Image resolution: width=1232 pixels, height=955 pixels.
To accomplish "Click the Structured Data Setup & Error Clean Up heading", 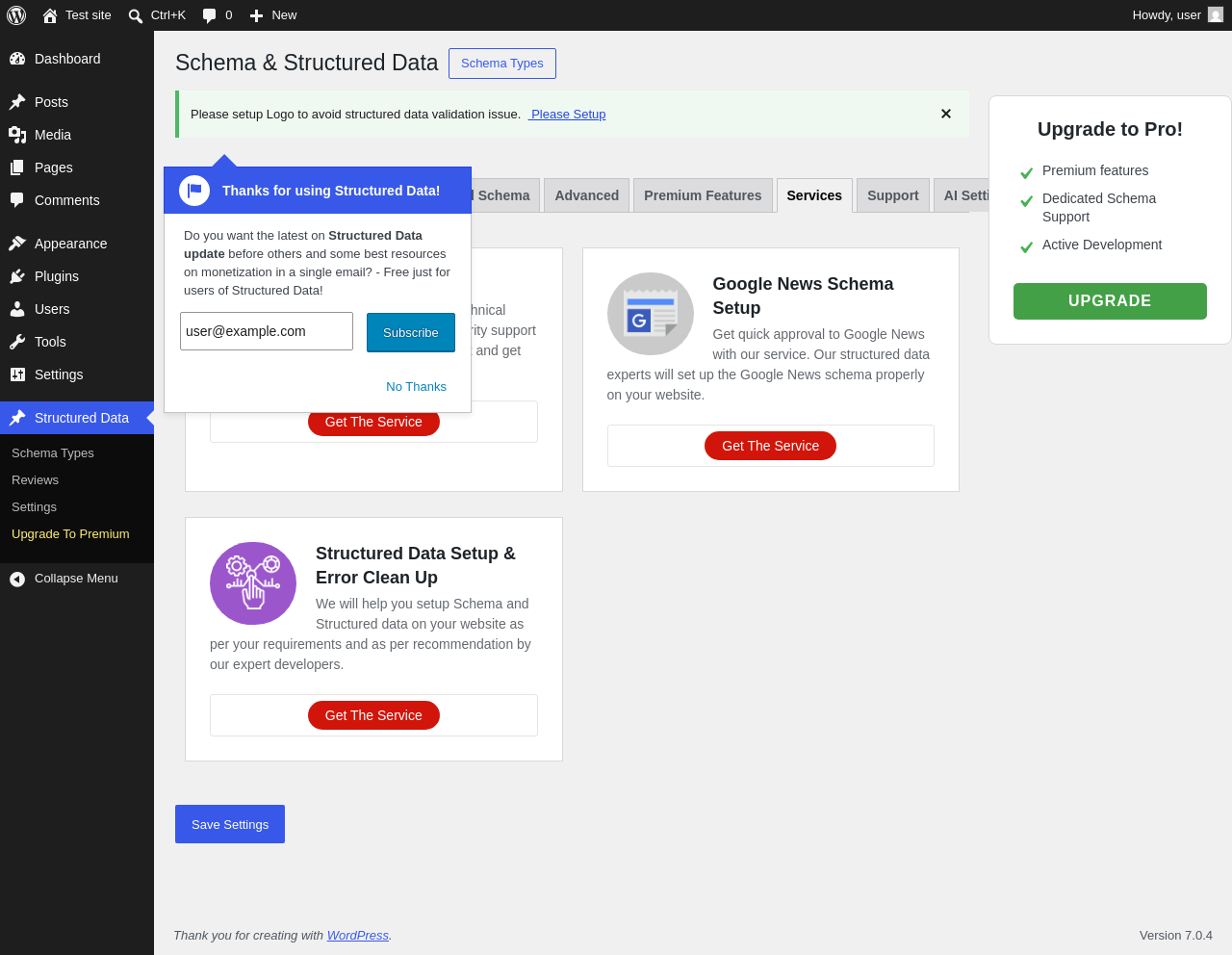I will pyautogui.click(x=416, y=565).
